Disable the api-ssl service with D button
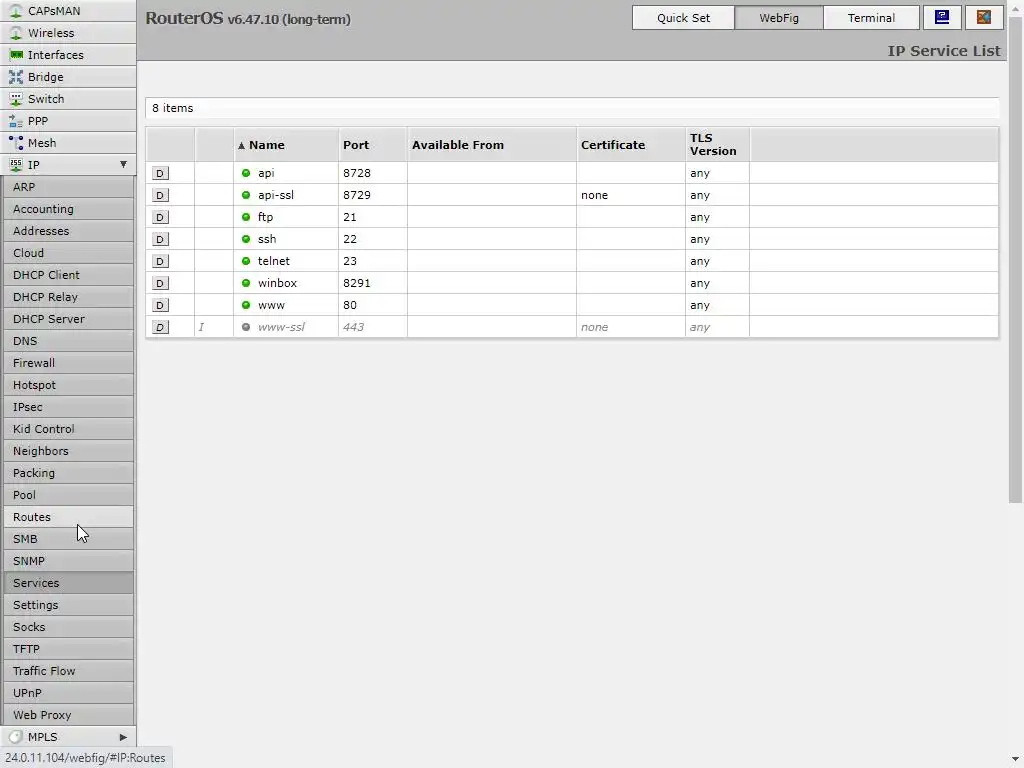1024x768 pixels. (160, 195)
